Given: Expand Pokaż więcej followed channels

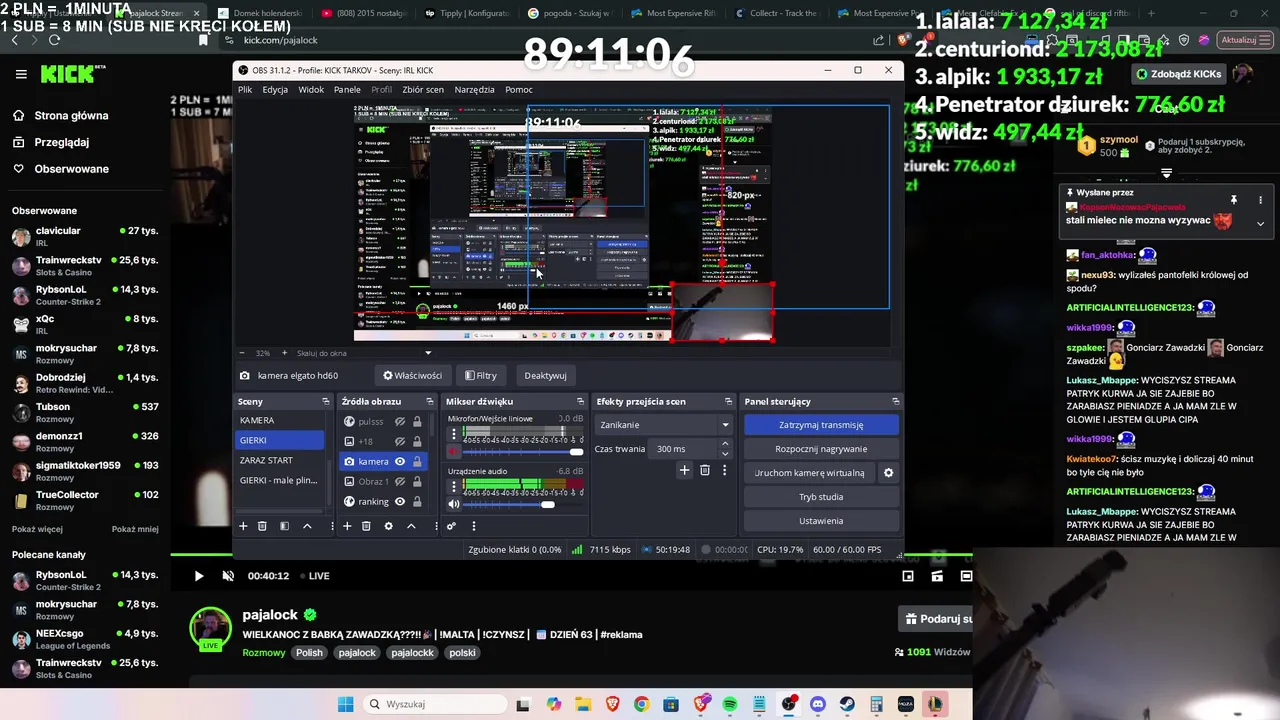Looking at the screenshot, I should coord(37,529).
